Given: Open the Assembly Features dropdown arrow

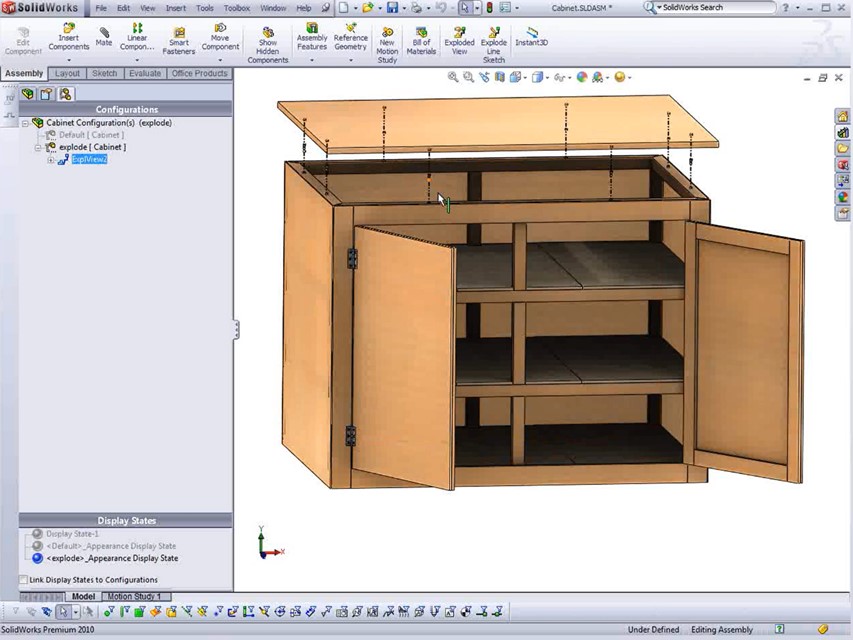Looking at the screenshot, I should pyautogui.click(x=312, y=60).
